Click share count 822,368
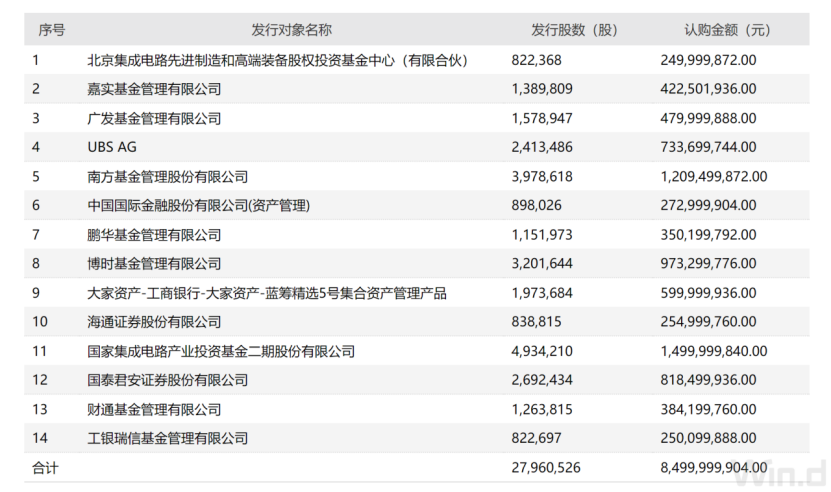The width and height of the screenshot is (831, 492). pyautogui.click(x=536, y=60)
